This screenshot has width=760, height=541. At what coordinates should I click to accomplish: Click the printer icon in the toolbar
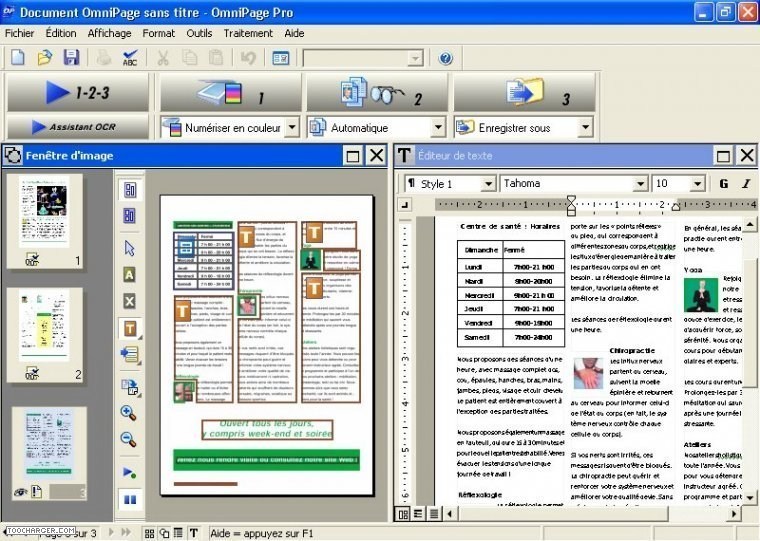[103, 58]
